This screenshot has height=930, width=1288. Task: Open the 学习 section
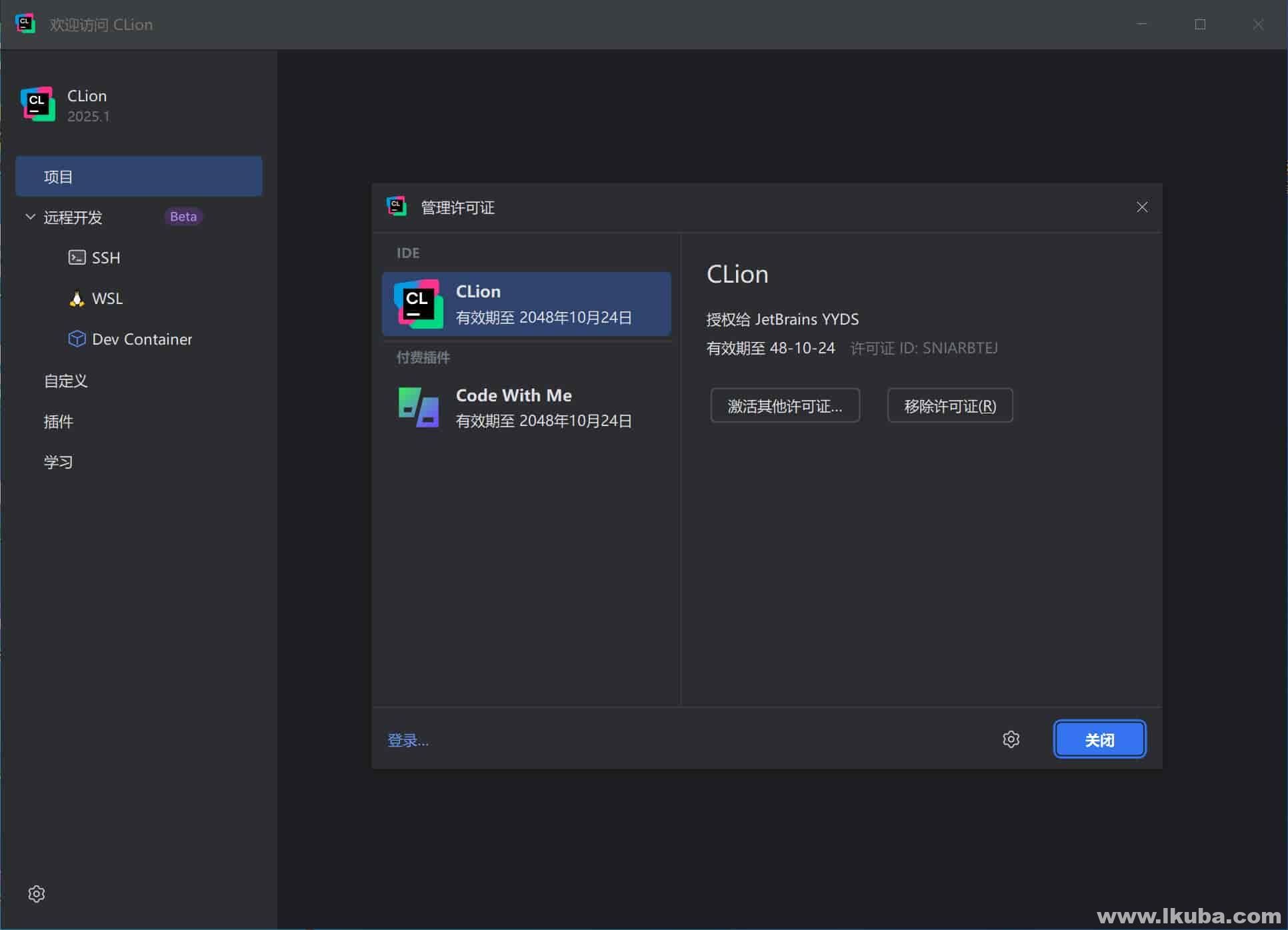[x=58, y=462]
